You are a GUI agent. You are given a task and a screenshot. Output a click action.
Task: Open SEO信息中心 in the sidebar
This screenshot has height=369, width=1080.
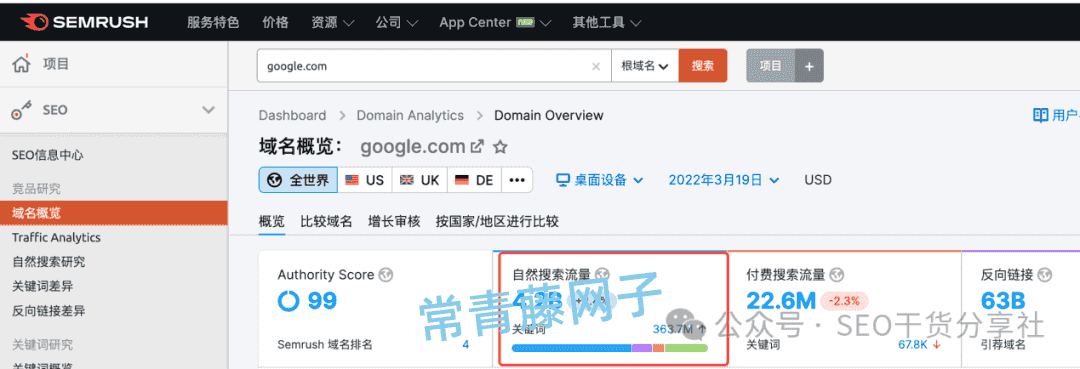pyautogui.click(x=48, y=156)
